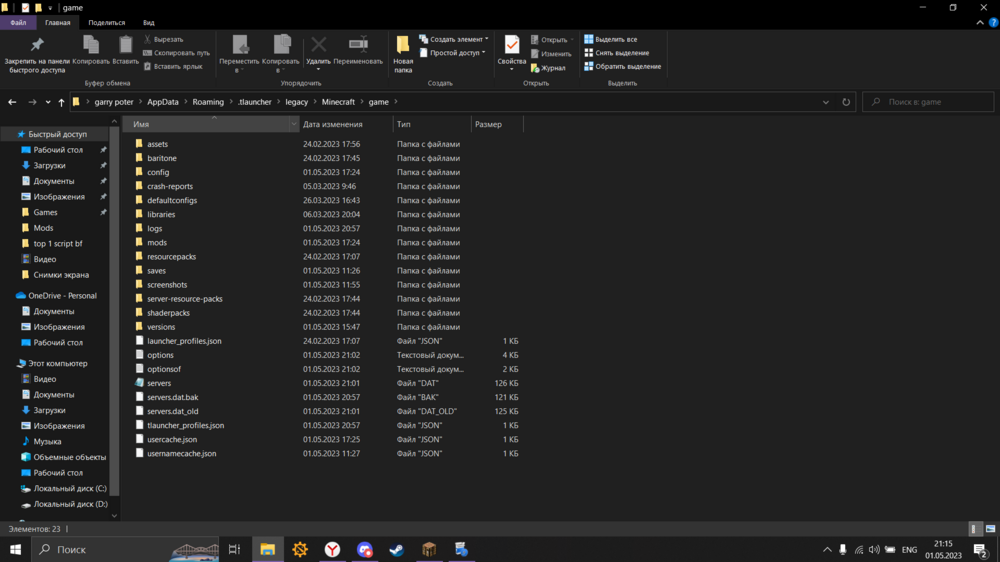Go up one folder level
Image resolution: width=1000 pixels, height=562 pixels.
pos(61,102)
